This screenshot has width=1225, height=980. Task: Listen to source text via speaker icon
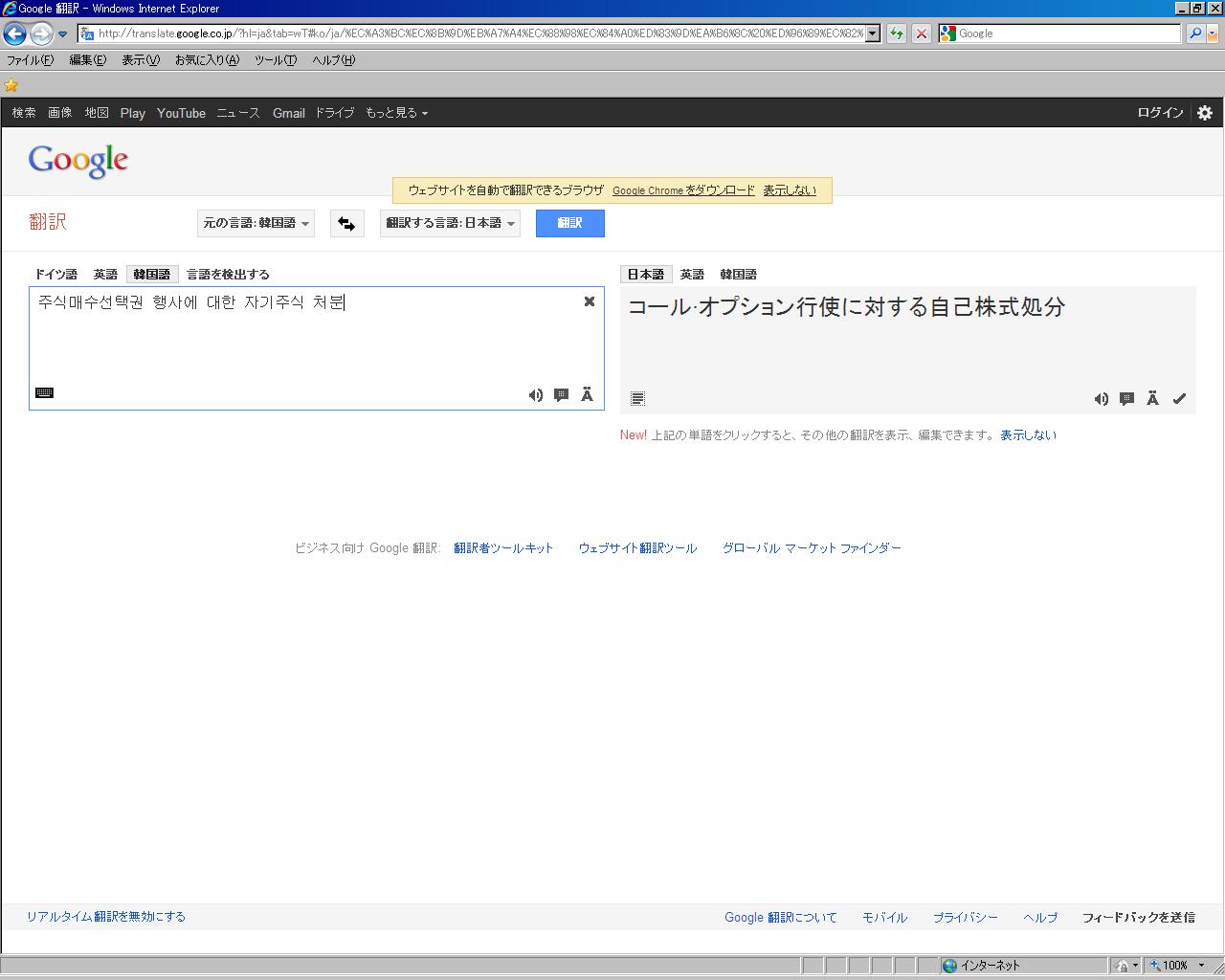tap(536, 395)
